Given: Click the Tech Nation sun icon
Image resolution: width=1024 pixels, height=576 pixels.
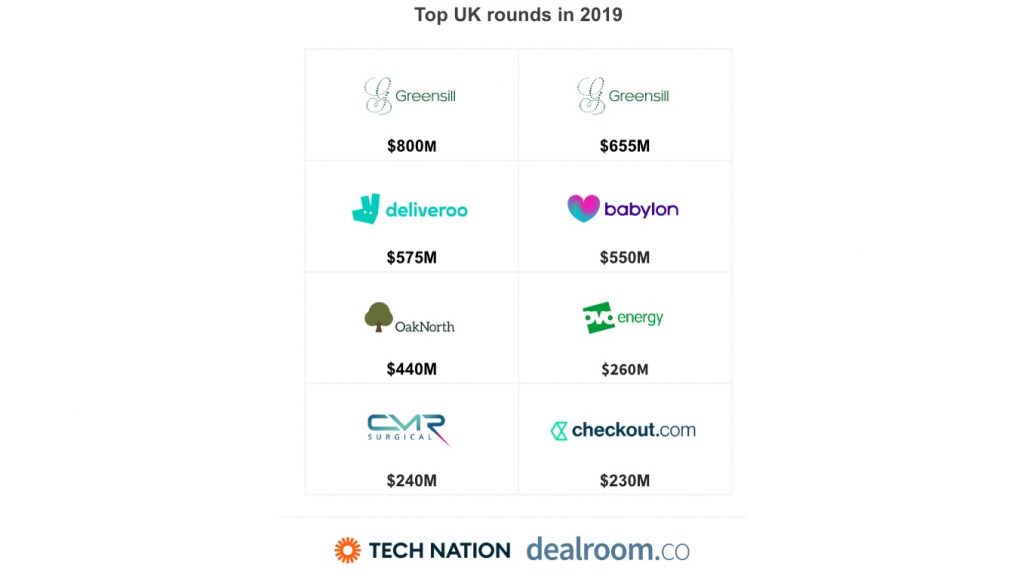Looking at the screenshot, I should click(x=347, y=549).
